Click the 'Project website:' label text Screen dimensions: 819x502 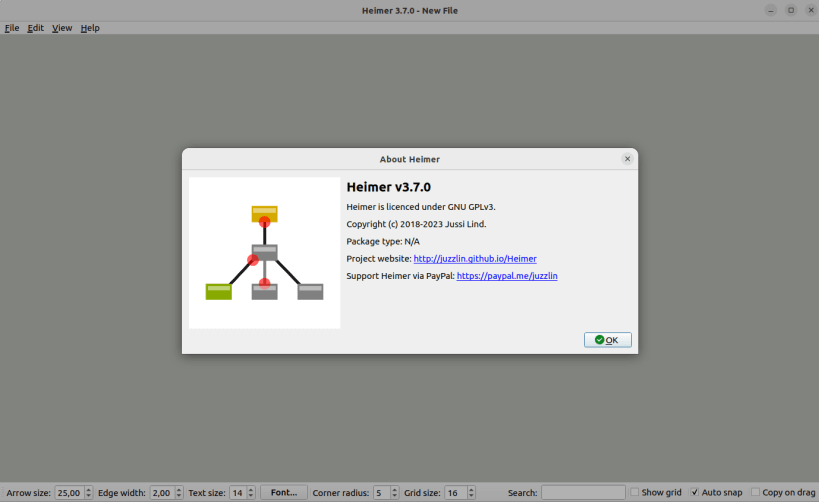(x=379, y=259)
